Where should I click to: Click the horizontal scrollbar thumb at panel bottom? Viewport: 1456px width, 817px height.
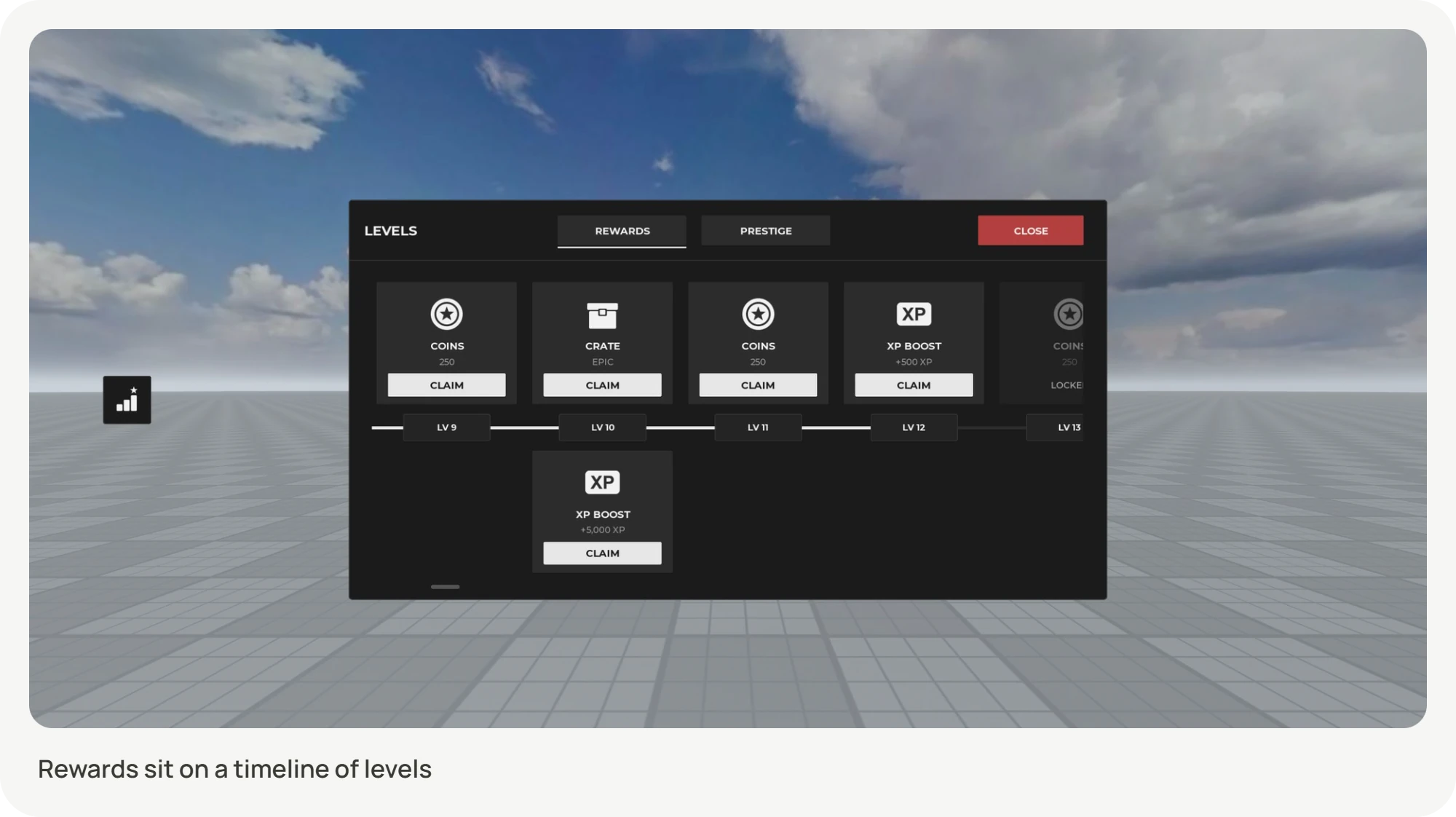pos(445,587)
